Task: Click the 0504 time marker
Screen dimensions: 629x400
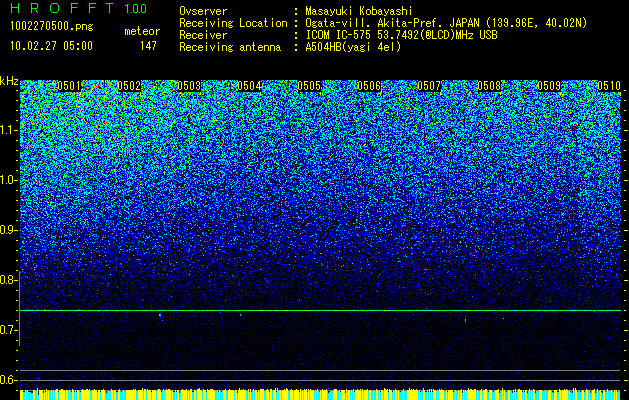Action: (x=249, y=86)
